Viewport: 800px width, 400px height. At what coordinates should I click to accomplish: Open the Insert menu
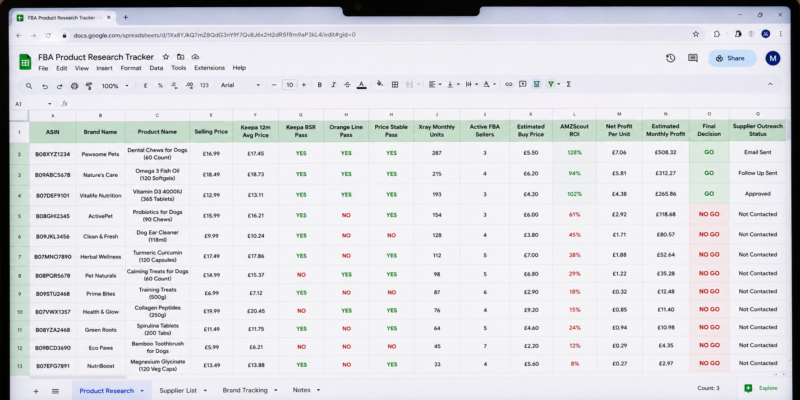pos(105,68)
